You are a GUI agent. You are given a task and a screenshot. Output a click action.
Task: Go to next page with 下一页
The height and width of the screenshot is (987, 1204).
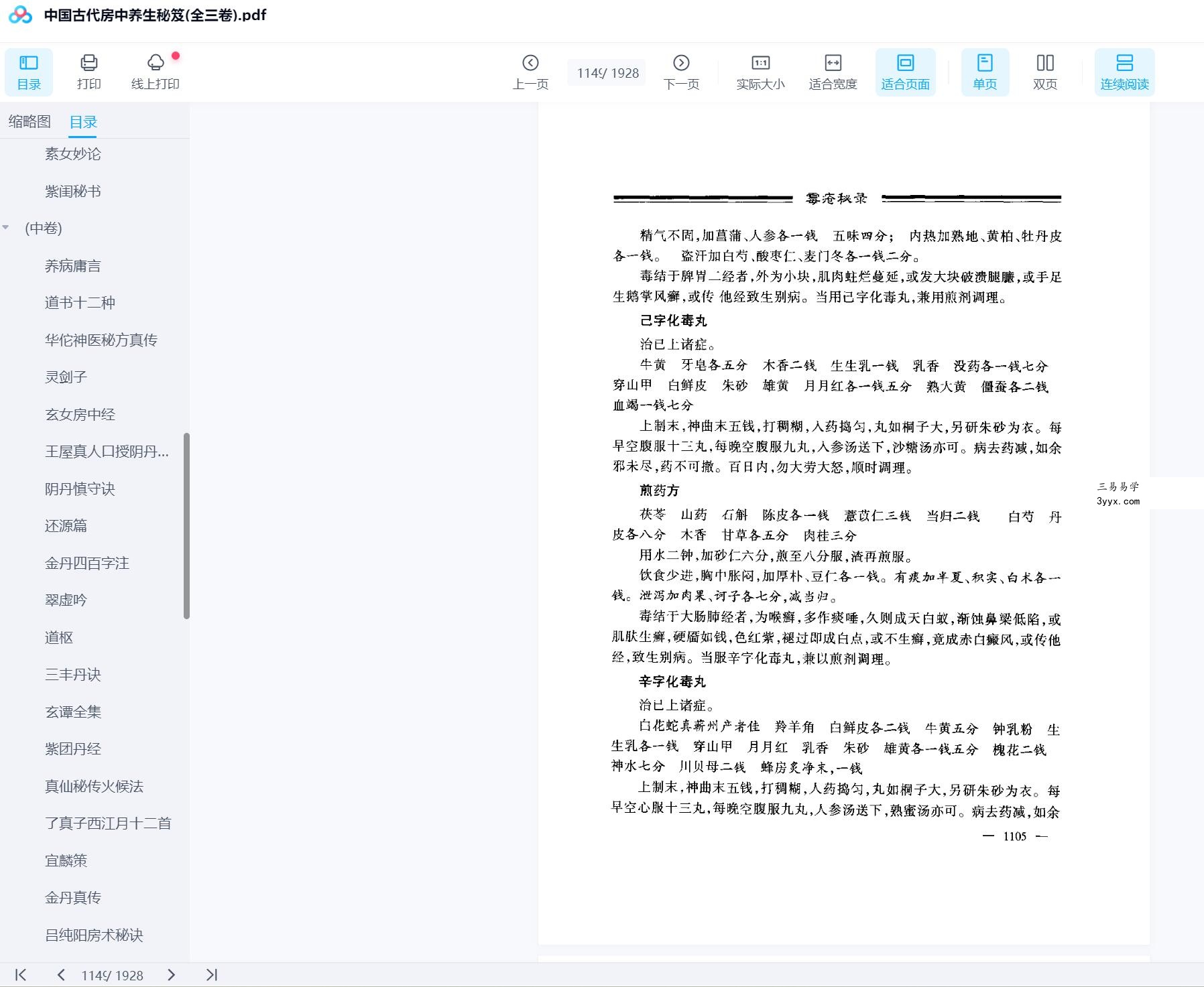pos(681,72)
